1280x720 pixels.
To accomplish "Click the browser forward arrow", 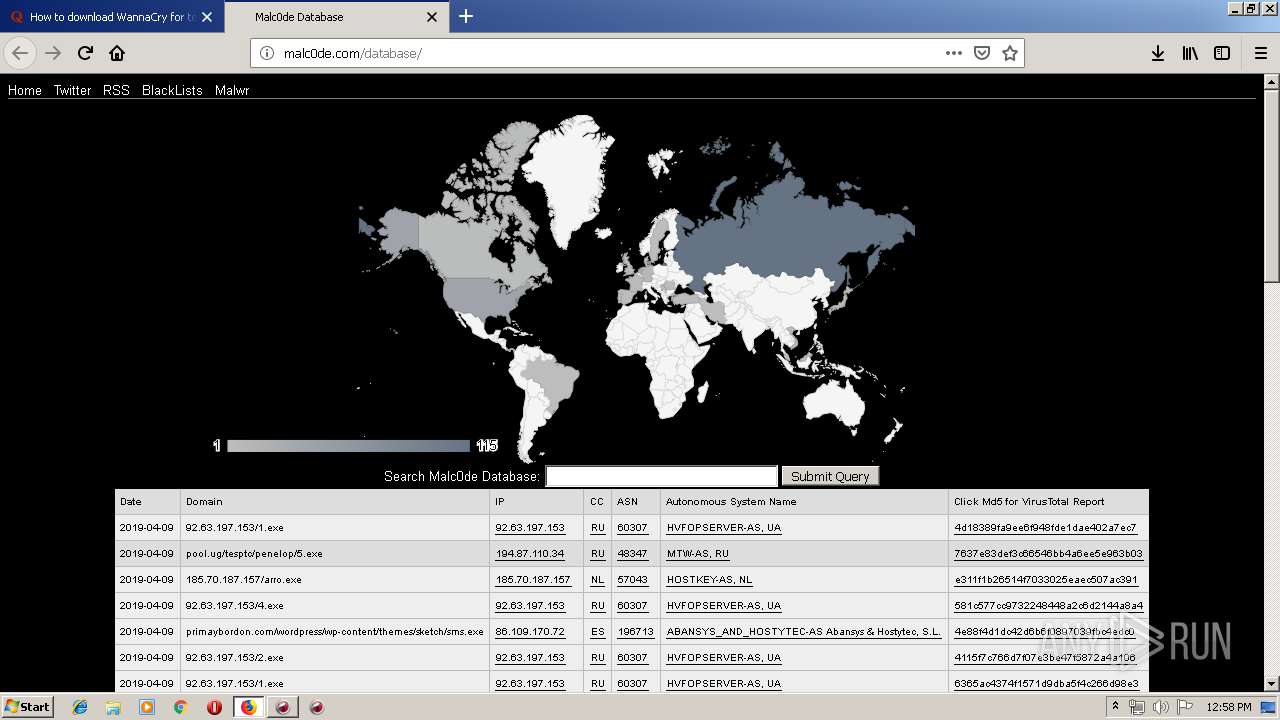I will (53, 53).
